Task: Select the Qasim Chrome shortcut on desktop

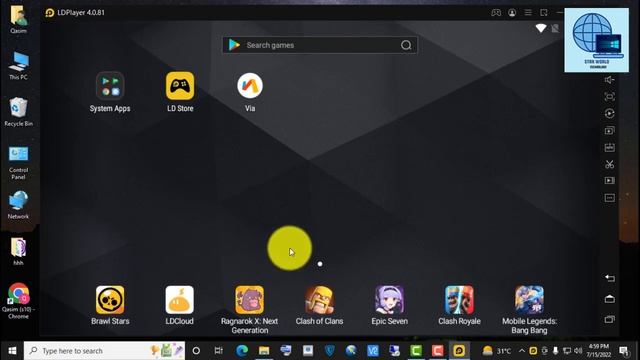Action: (18, 300)
